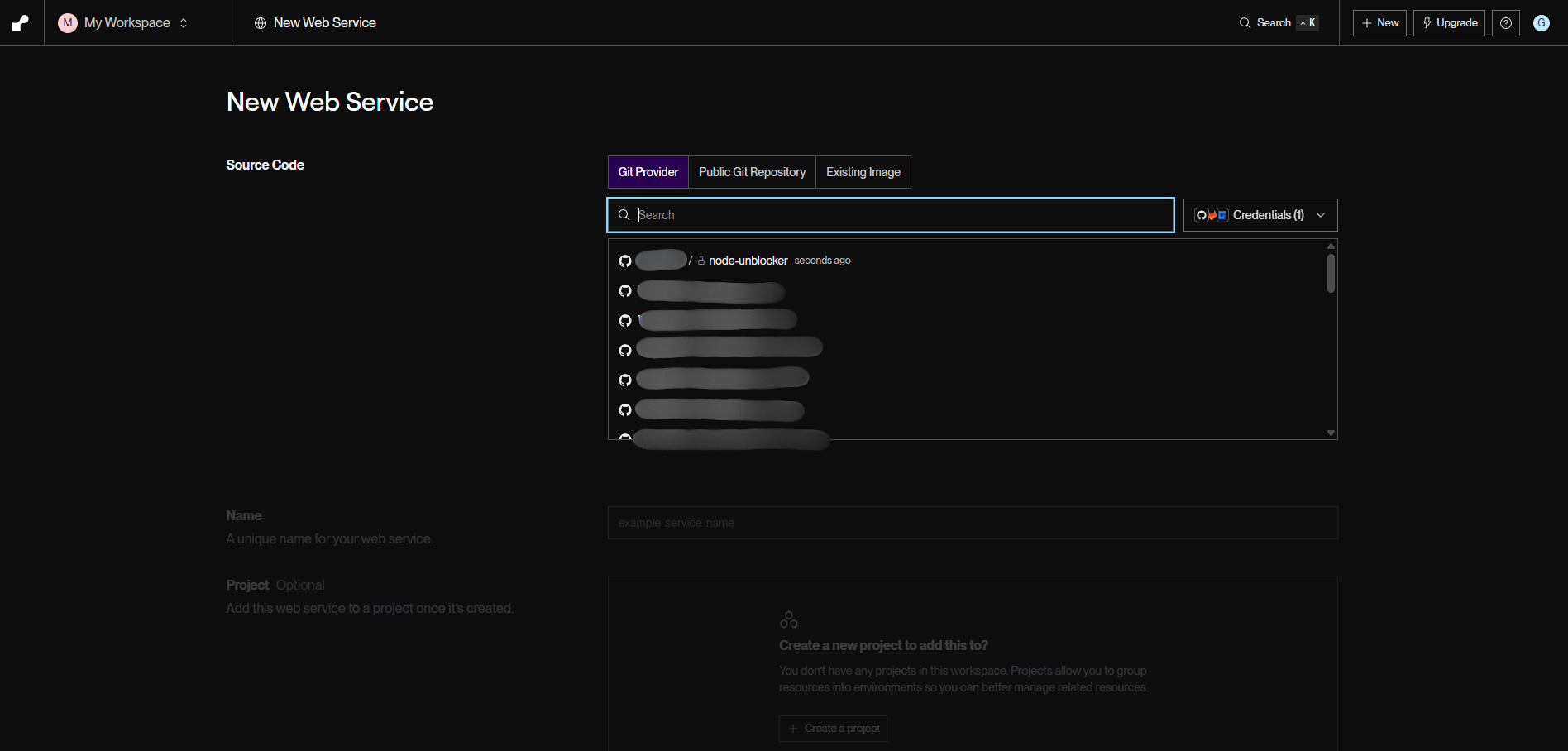Switch to Existing Image tab
Viewport: 1568px width, 751px height.
[x=863, y=172]
